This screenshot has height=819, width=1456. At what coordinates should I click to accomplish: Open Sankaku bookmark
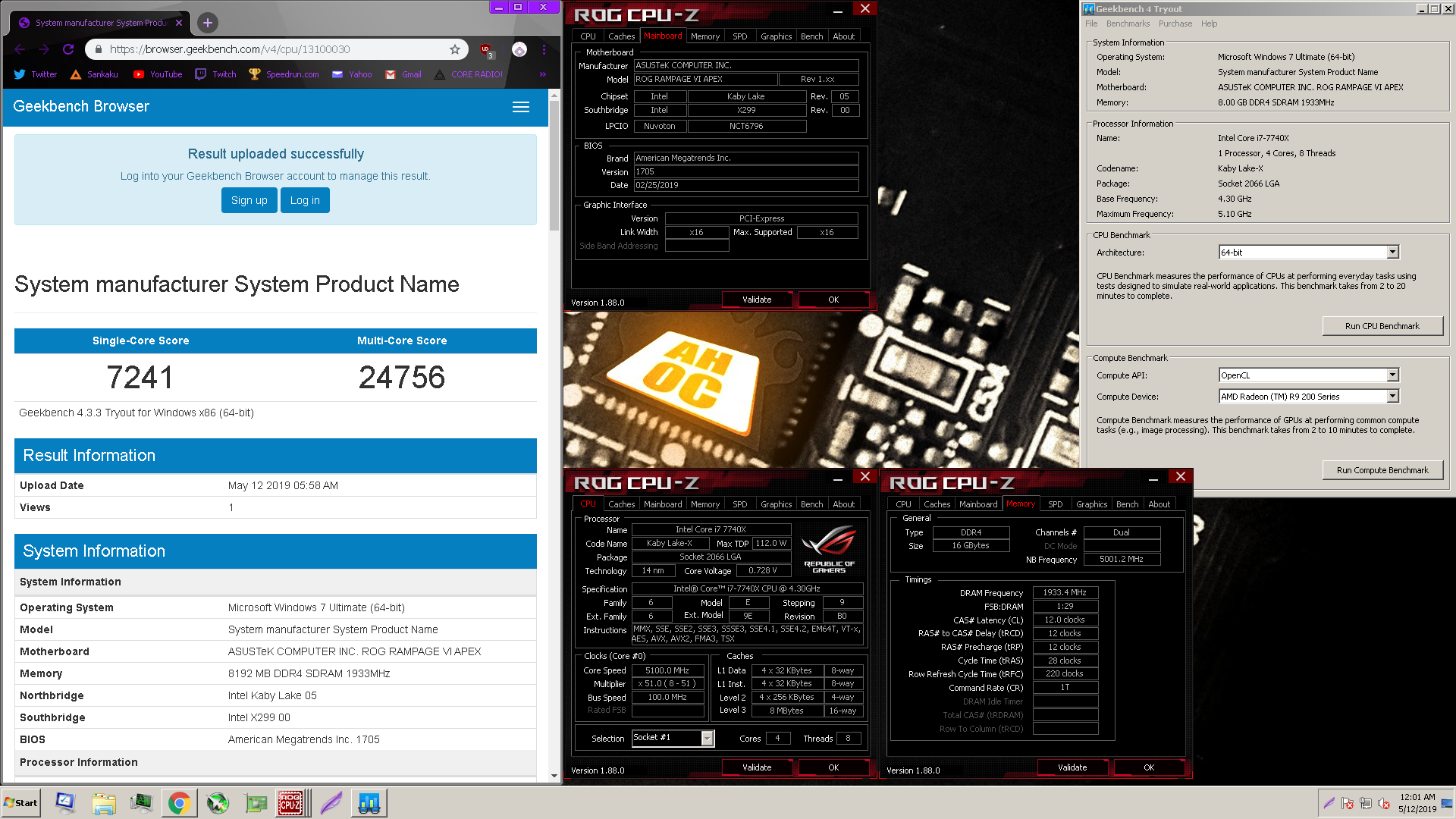94,74
